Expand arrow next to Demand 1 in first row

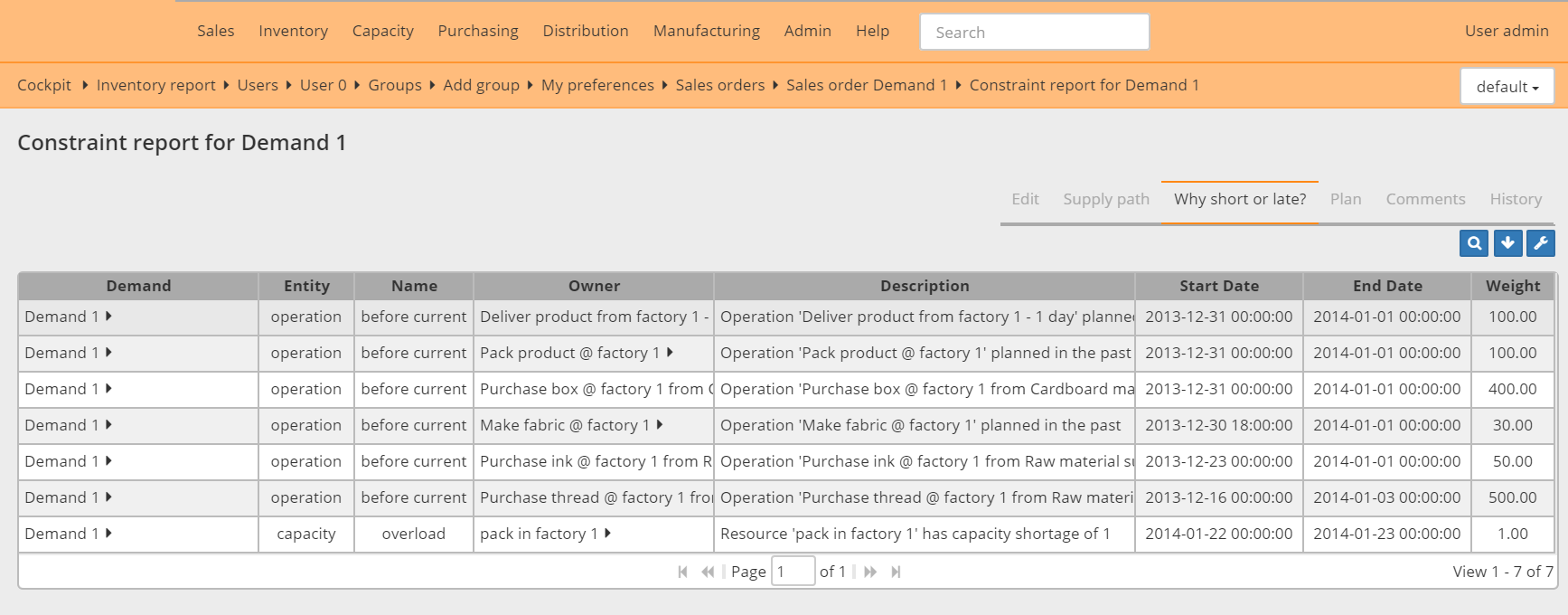point(108,317)
